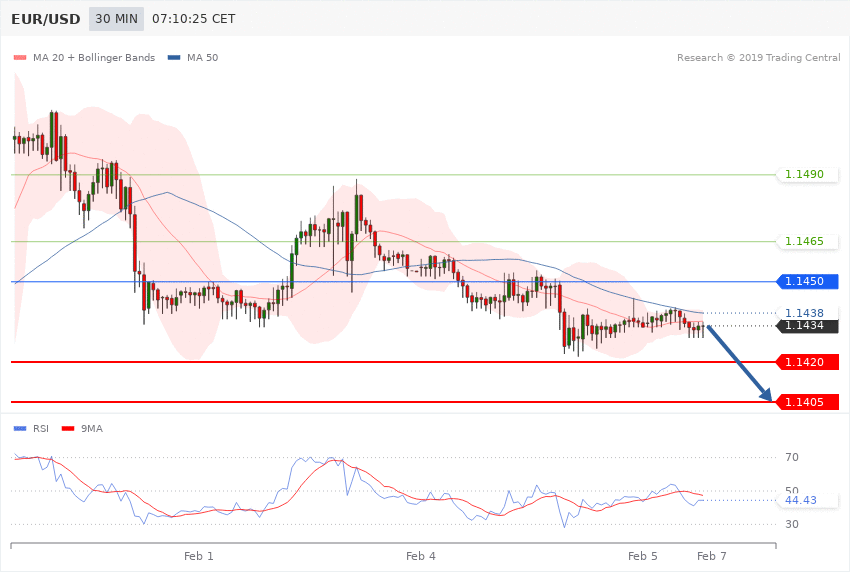Click the Feb 4 date axis label

pyautogui.click(x=421, y=556)
